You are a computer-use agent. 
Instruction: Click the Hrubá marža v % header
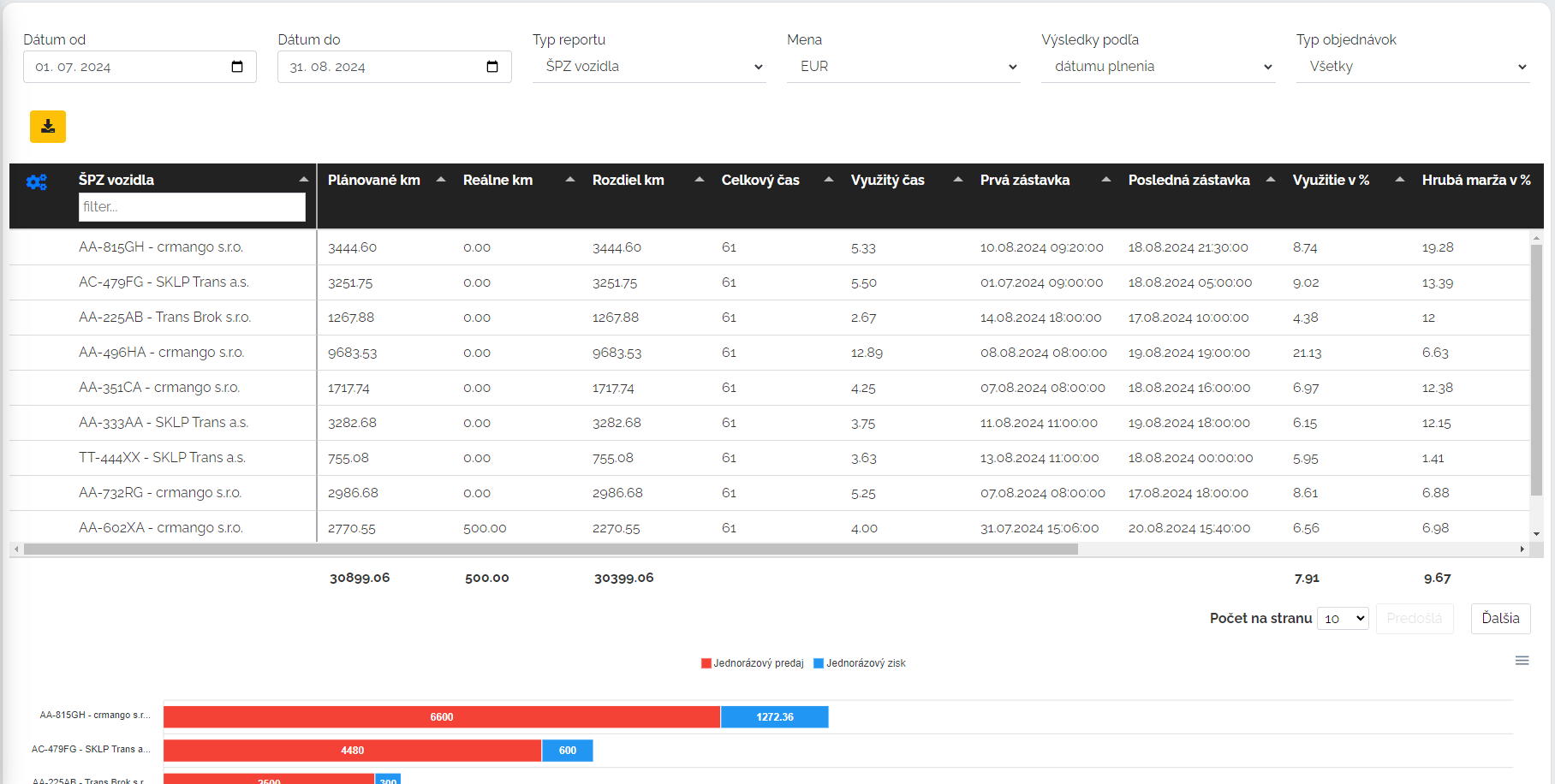[1476, 180]
